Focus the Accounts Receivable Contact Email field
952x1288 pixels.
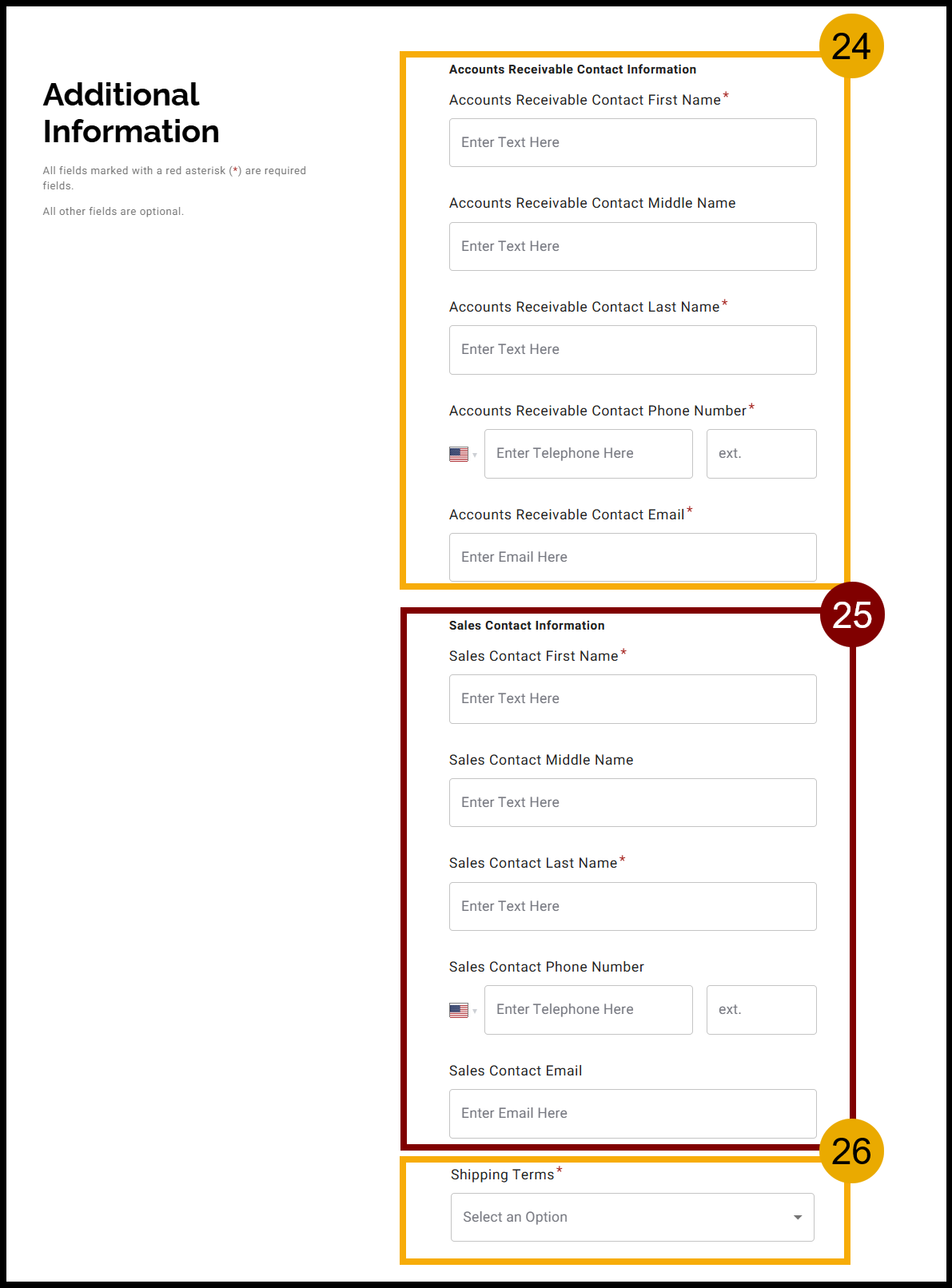click(x=632, y=557)
